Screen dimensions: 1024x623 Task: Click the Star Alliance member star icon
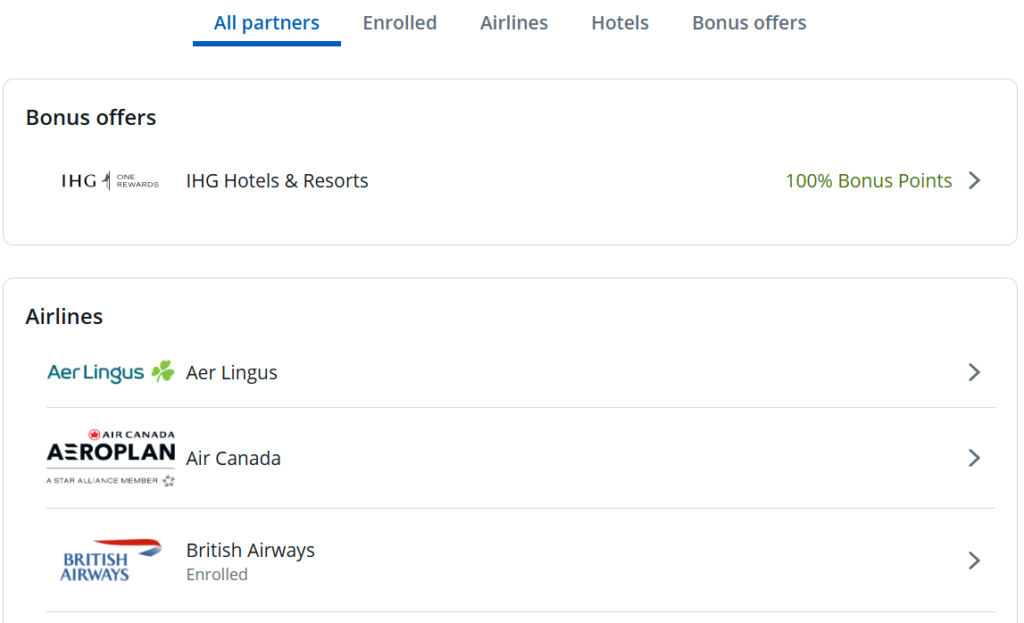coord(168,480)
